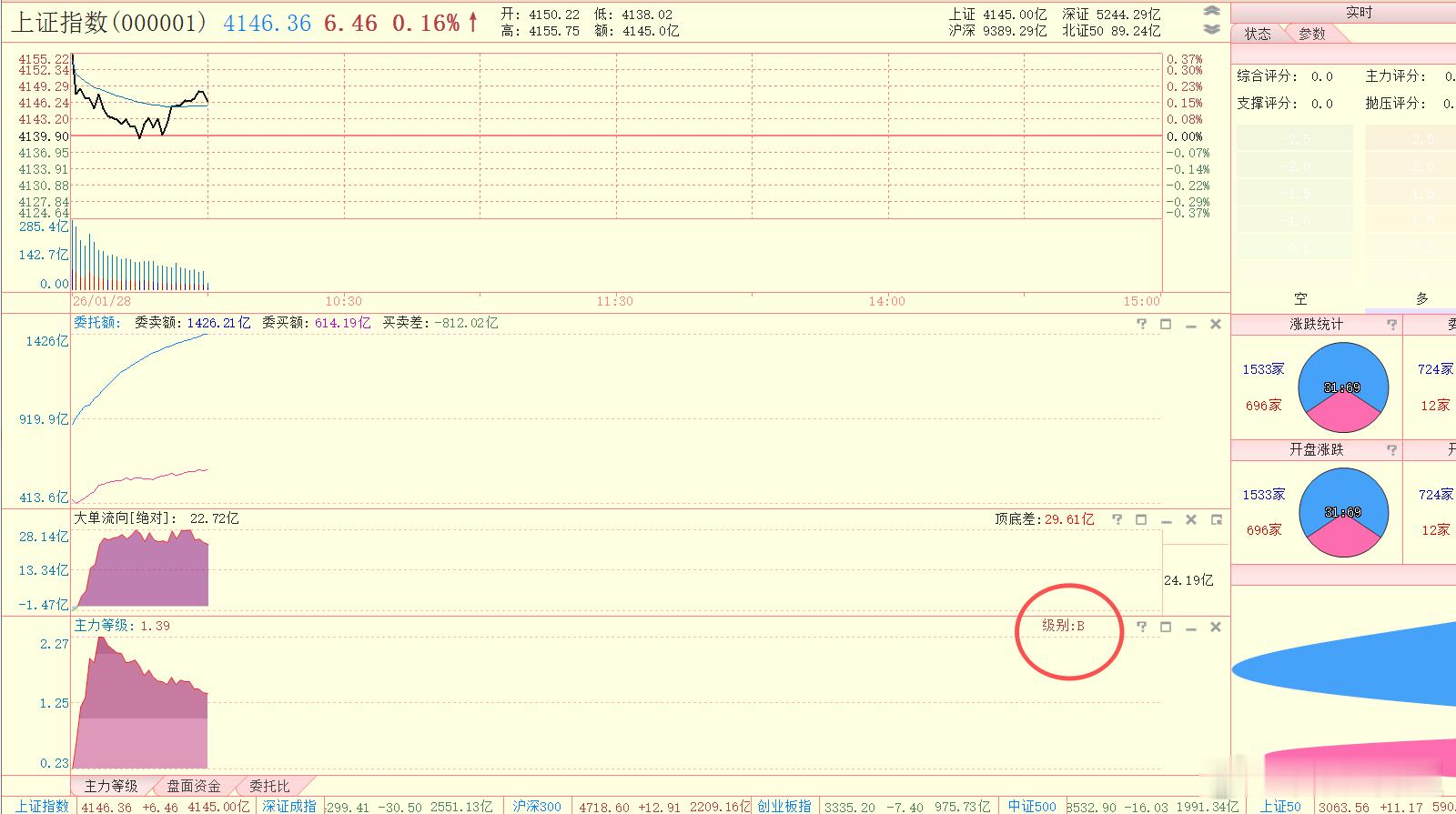This screenshot has width=1456, height=814.
Task: Click the 24.19亿 value beside 大单流向 chart
Action: pyautogui.click(x=1188, y=580)
